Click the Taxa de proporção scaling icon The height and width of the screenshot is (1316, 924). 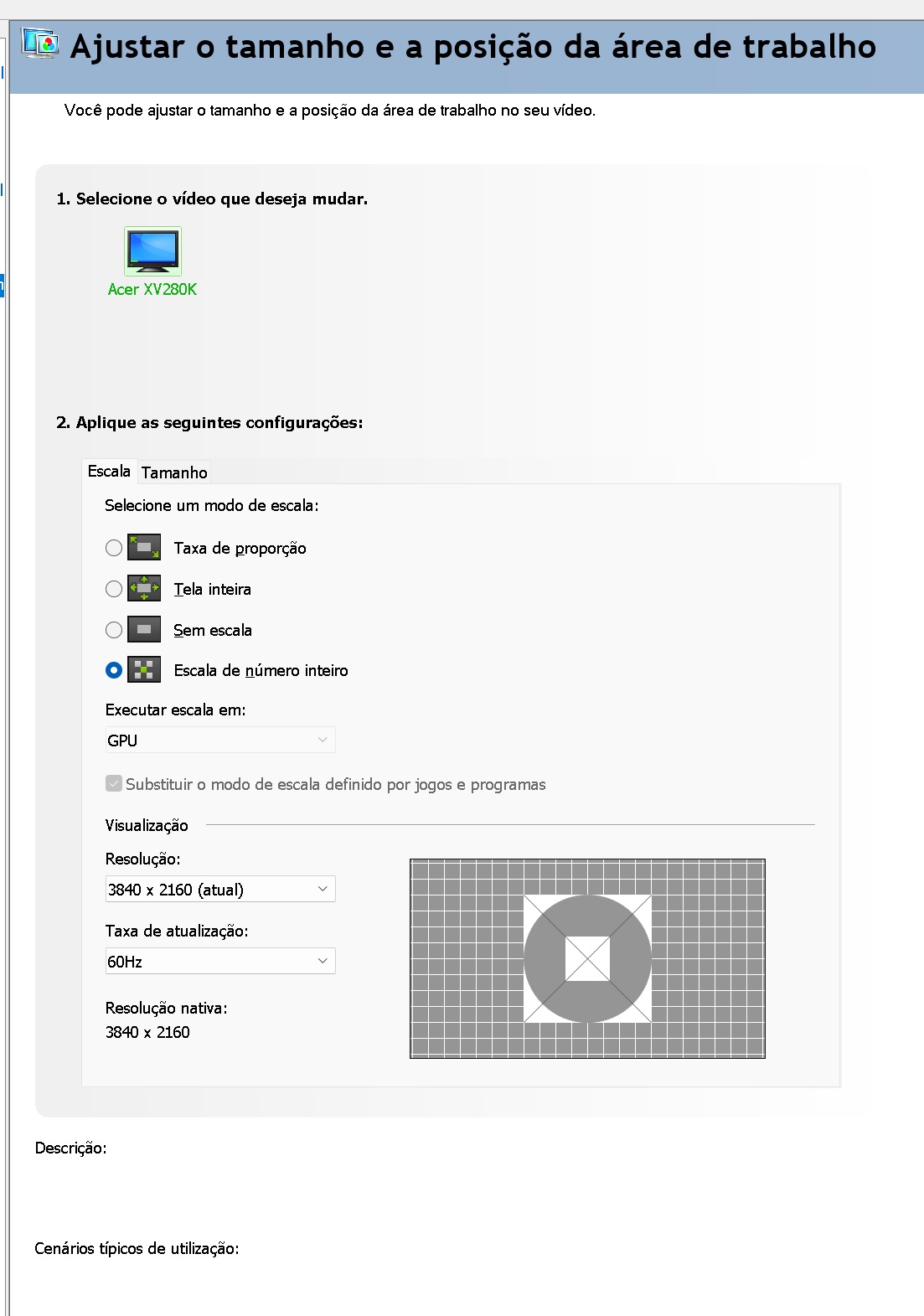pyautogui.click(x=144, y=548)
